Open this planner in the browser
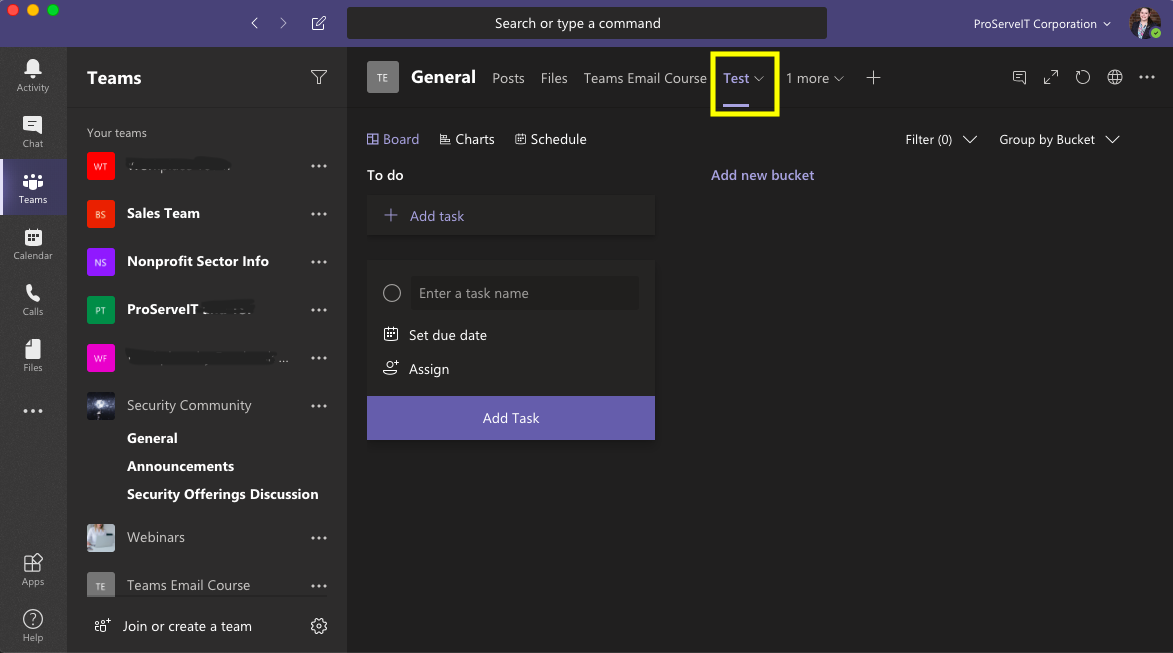Screen dimensions: 1173x653 (1115, 77)
